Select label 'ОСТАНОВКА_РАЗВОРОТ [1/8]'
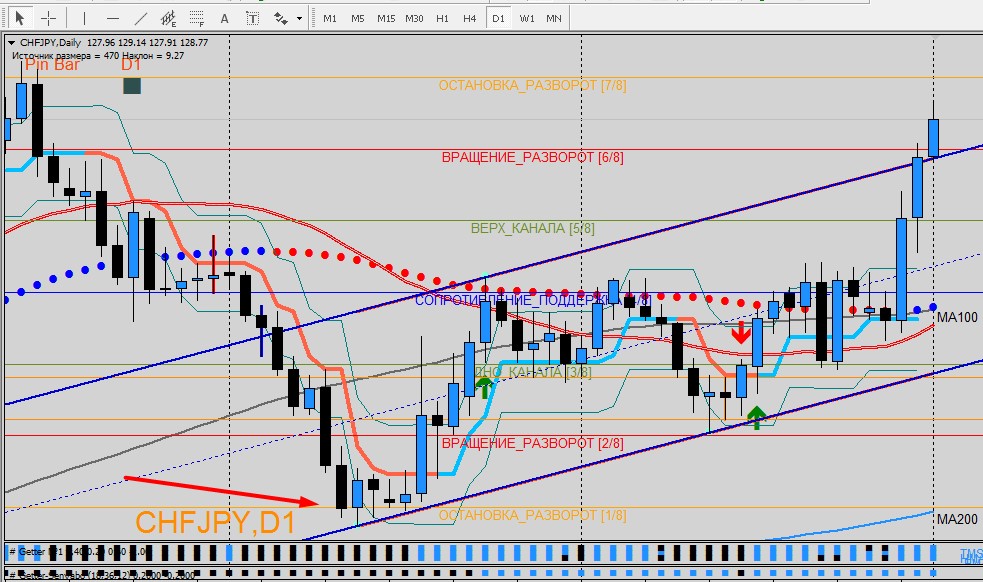 click(532, 515)
